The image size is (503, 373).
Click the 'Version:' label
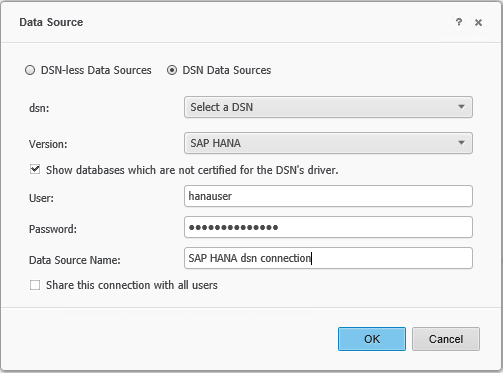48,144
